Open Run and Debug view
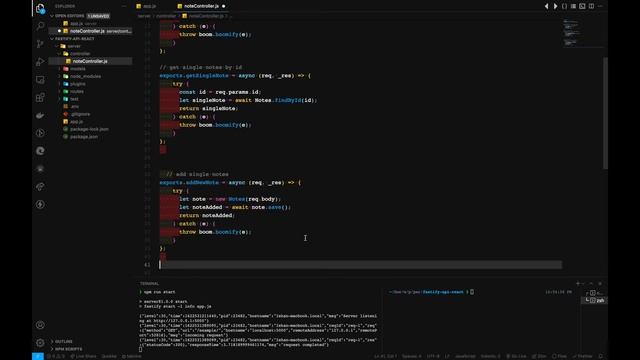Image resolution: width=640 pixels, height=360 pixels. pos(40,62)
